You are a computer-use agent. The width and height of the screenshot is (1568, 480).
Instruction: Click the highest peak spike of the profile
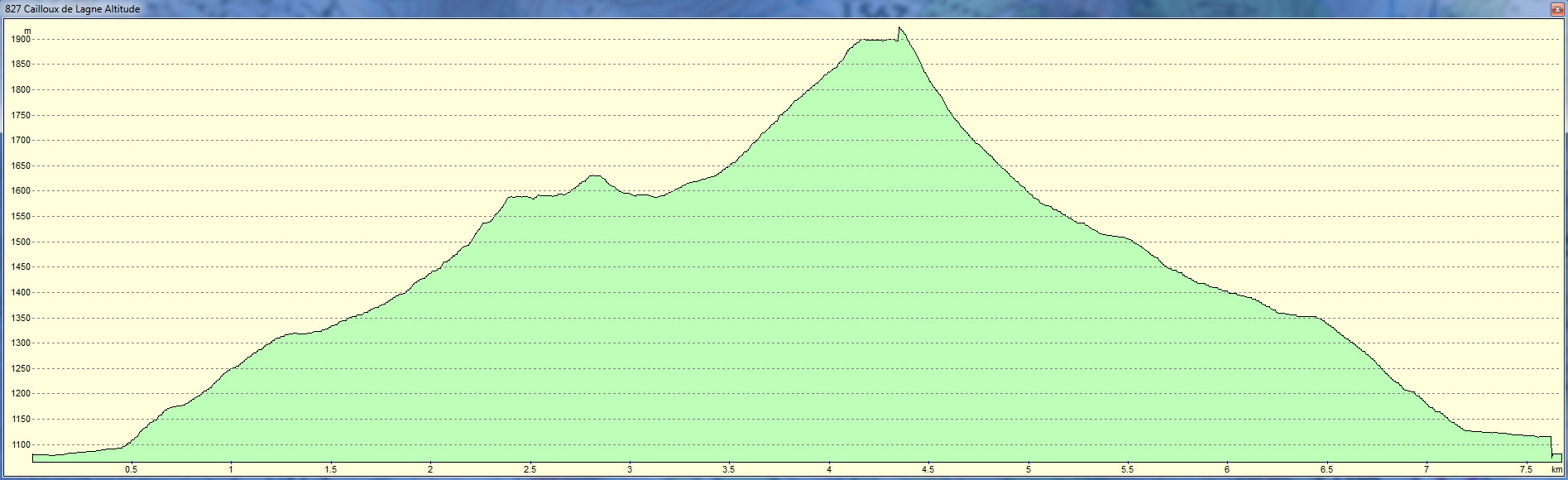pyautogui.click(x=899, y=29)
